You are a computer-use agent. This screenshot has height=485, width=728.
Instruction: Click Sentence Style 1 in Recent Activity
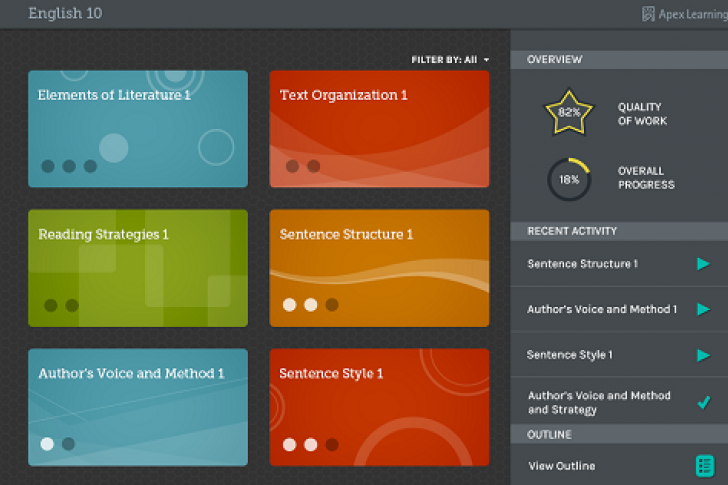569,355
